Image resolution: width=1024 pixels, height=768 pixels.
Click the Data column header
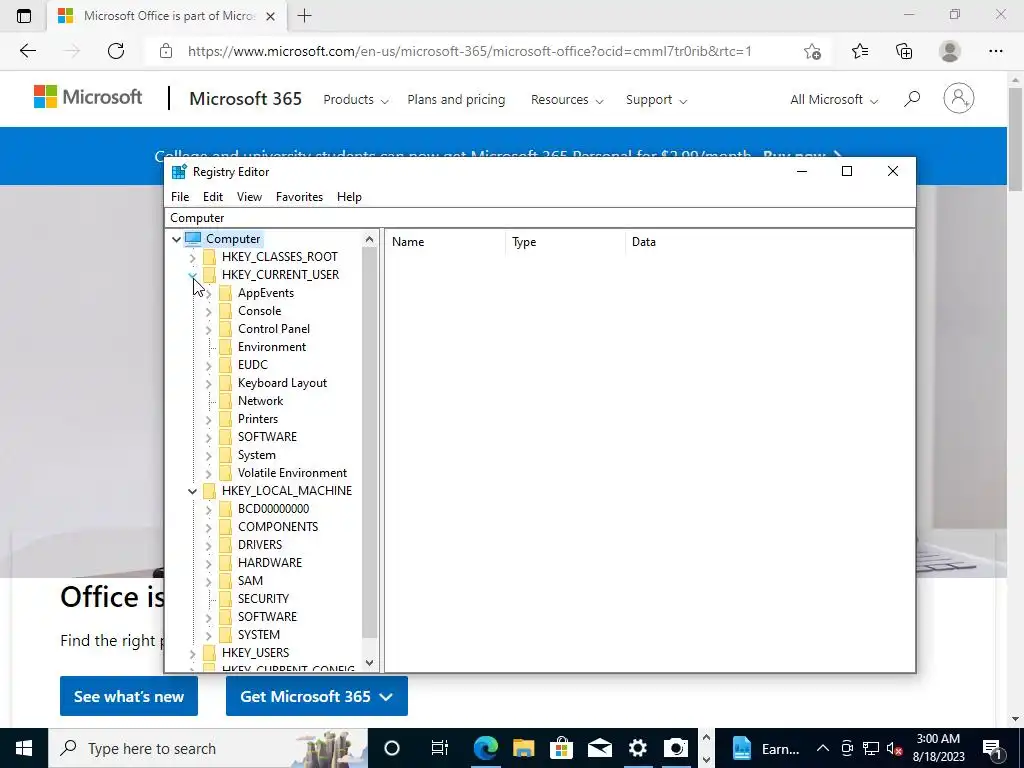coord(769,242)
